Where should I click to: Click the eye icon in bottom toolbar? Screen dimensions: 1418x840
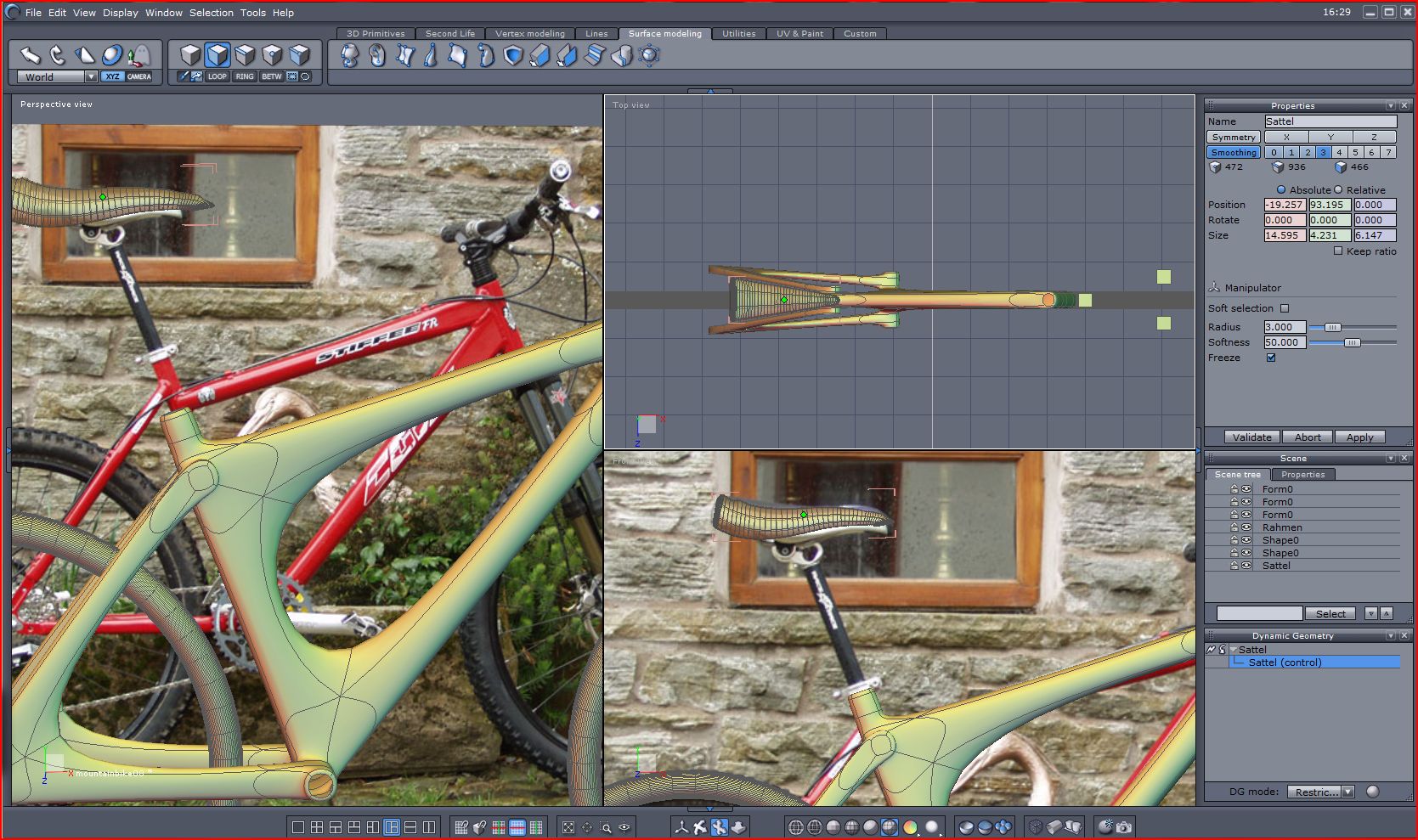coord(624,827)
